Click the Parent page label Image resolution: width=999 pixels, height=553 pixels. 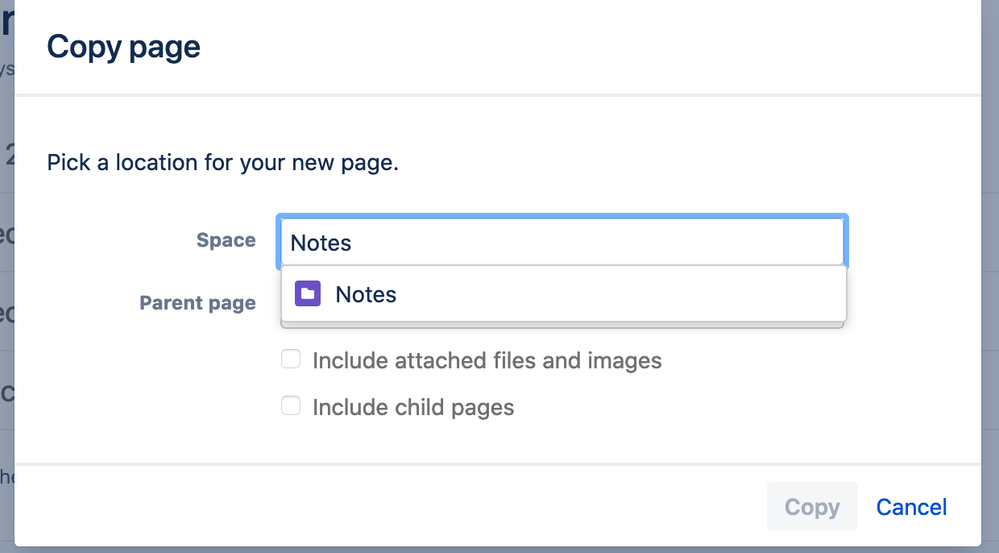point(197,302)
